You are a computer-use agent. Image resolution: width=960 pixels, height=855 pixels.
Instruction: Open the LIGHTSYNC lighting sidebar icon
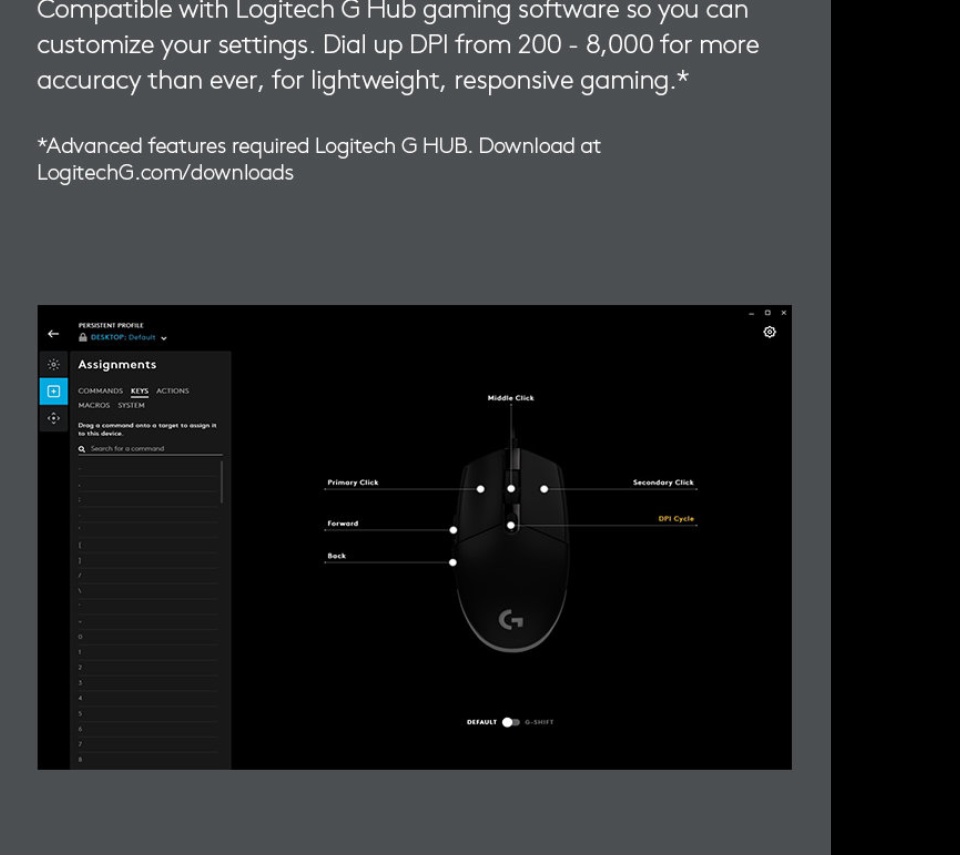53,365
